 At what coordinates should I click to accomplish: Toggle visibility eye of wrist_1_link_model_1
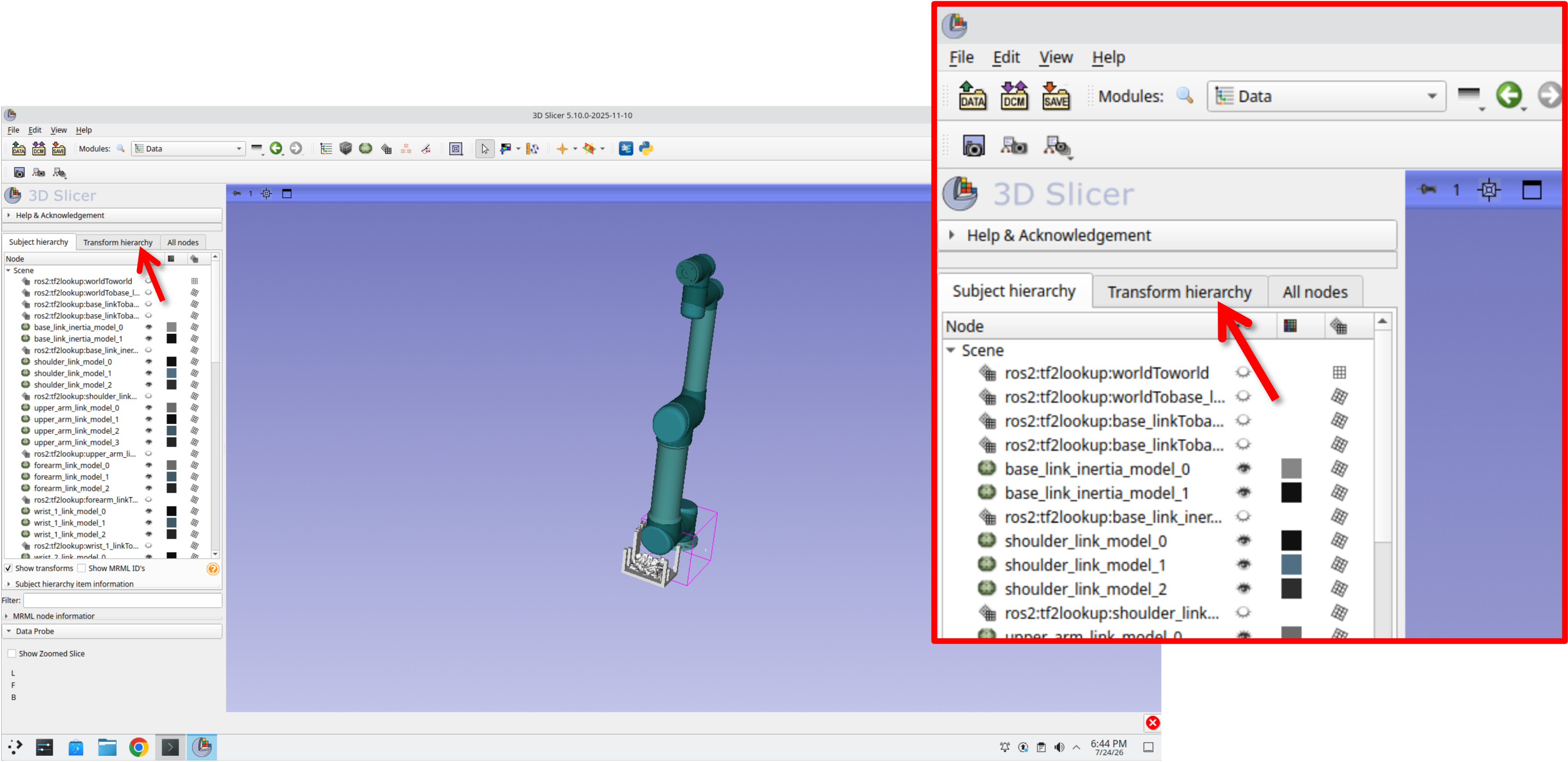149,523
